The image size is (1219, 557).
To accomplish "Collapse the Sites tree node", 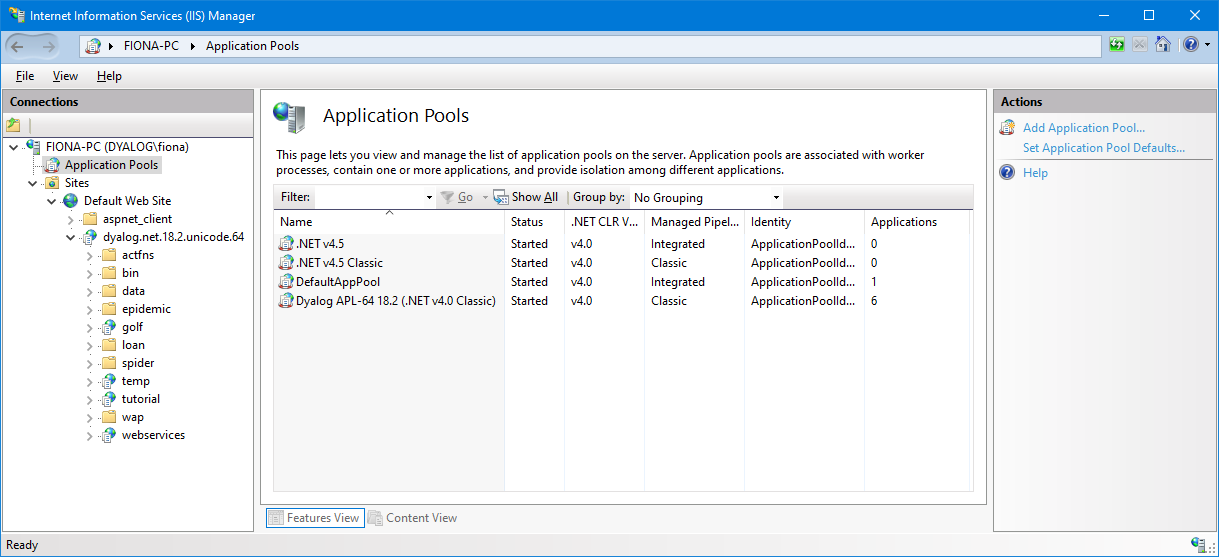I will click(33, 183).
